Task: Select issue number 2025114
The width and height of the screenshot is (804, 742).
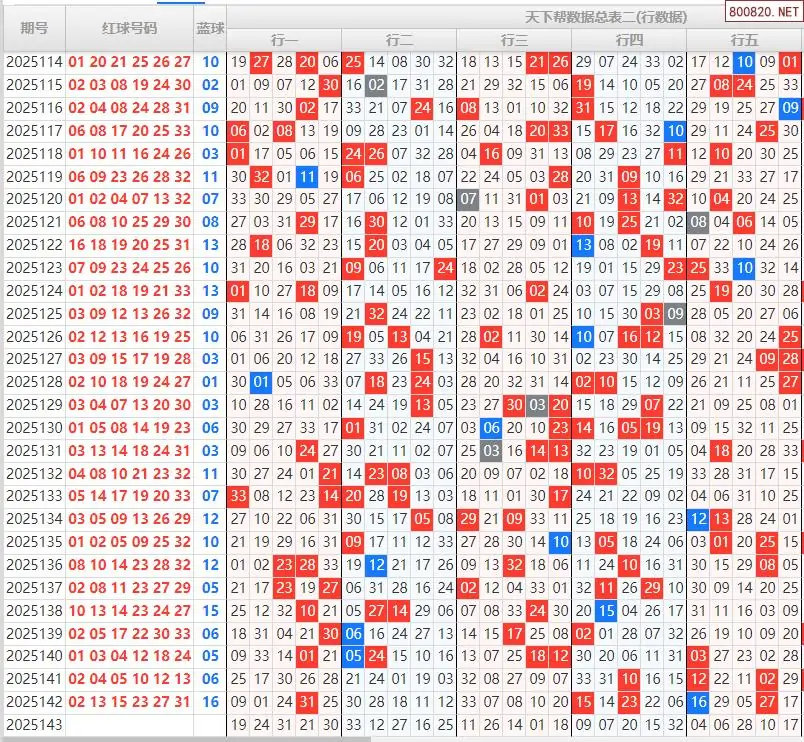Action: [x=34, y=62]
